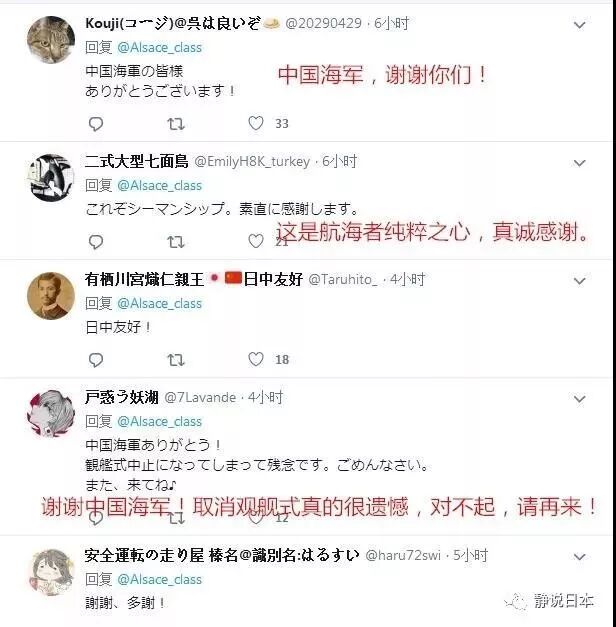Viewport: 616px width, 627px height.
Task: Reply to the 日中友好! tweet
Action: point(96,360)
